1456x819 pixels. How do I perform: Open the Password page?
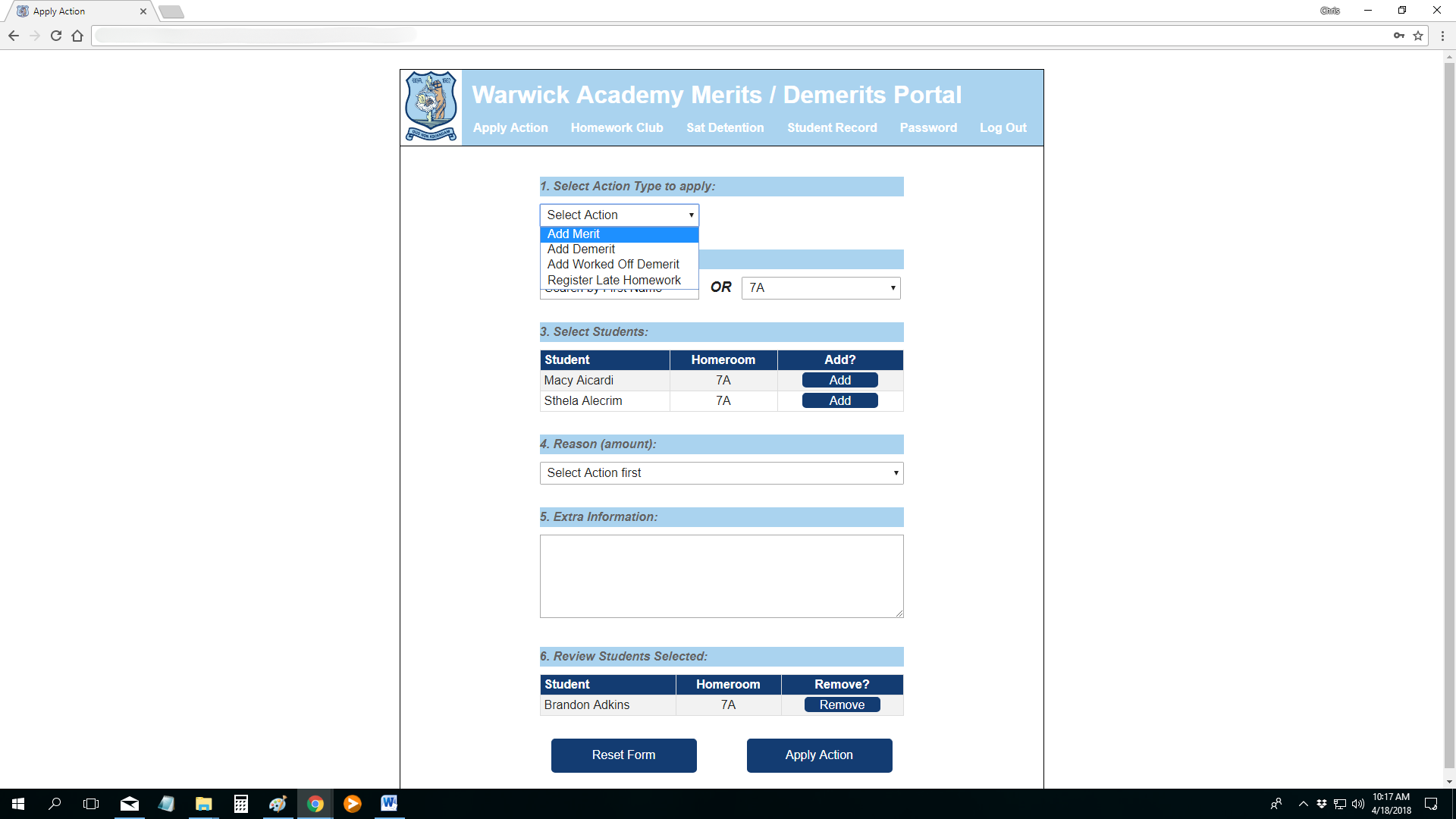click(928, 127)
